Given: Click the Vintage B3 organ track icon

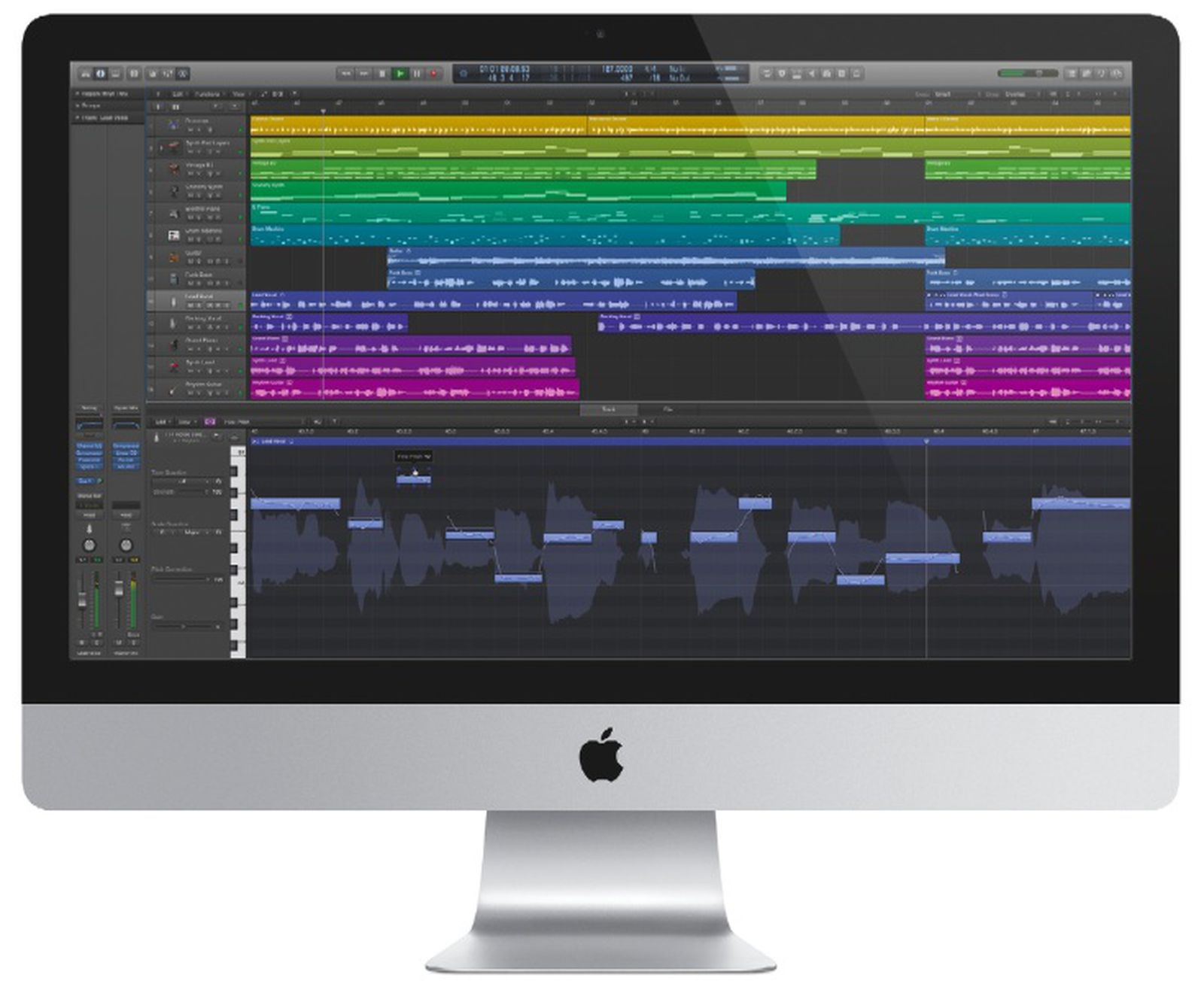Looking at the screenshot, I should click(174, 169).
